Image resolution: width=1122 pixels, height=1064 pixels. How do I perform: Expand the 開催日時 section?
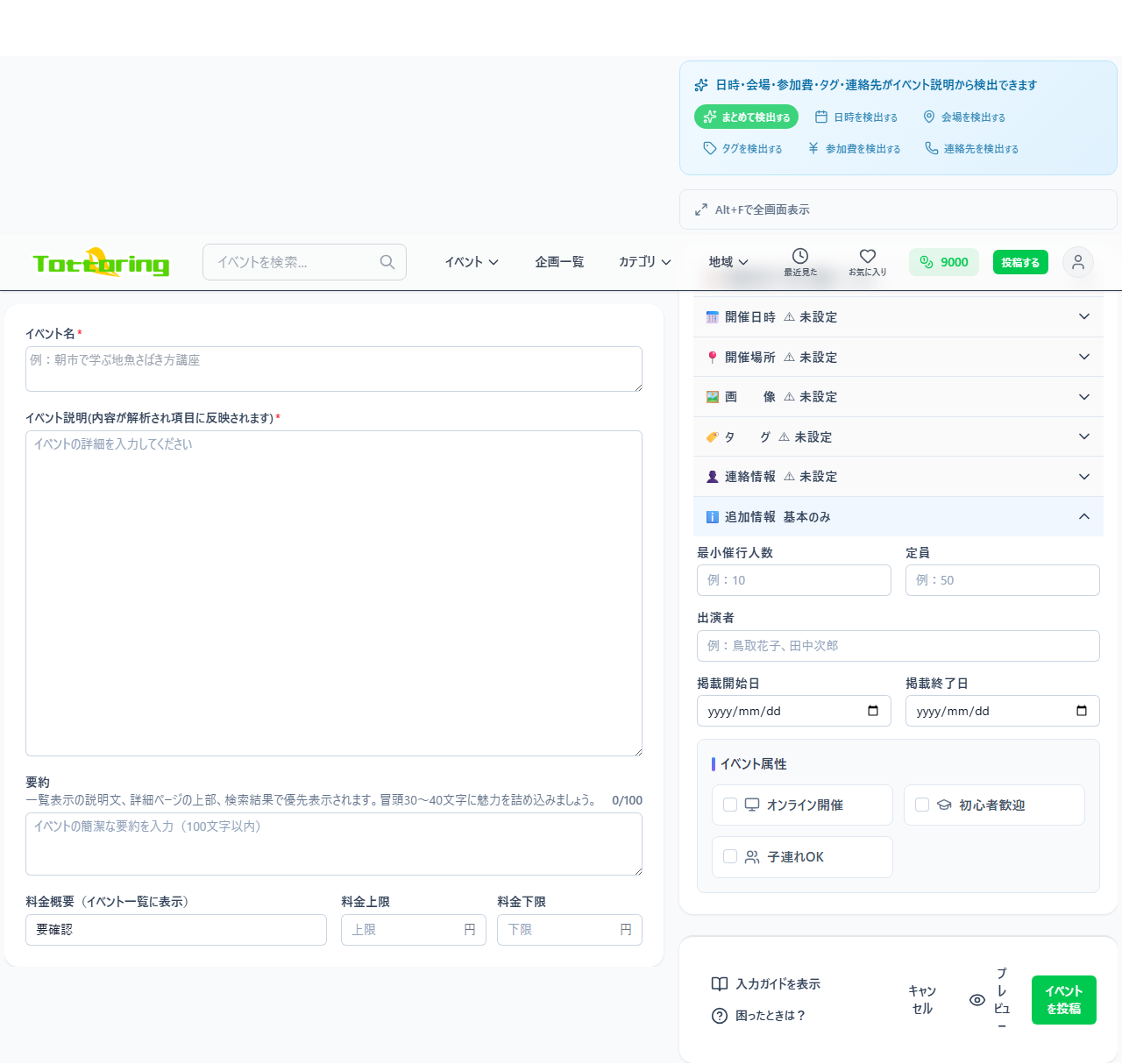click(x=898, y=316)
